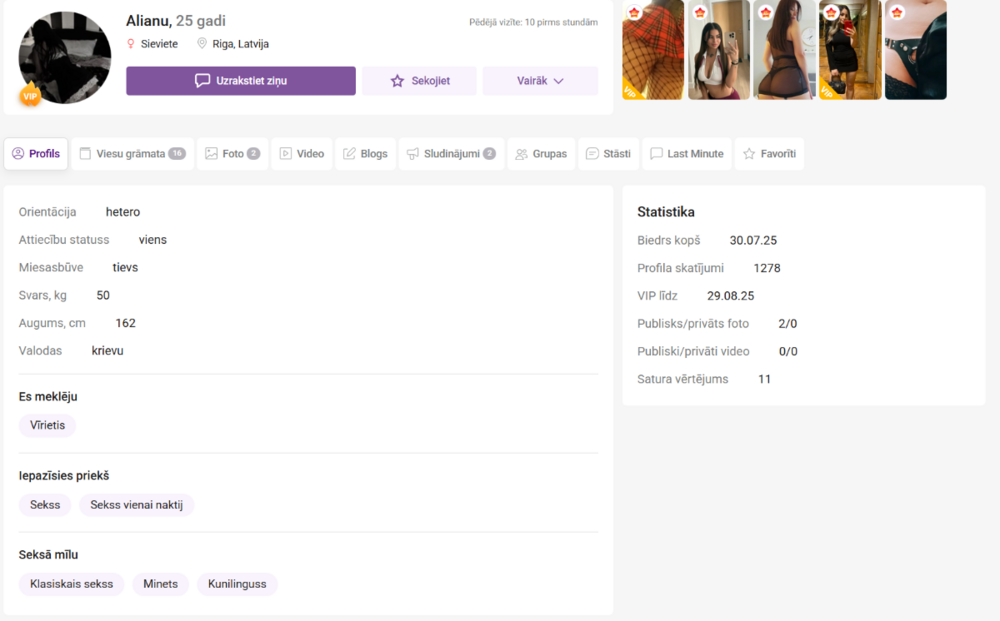Click the star icon in the Sekojiet button
The width and height of the screenshot is (1000, 621).
point(397,81)
